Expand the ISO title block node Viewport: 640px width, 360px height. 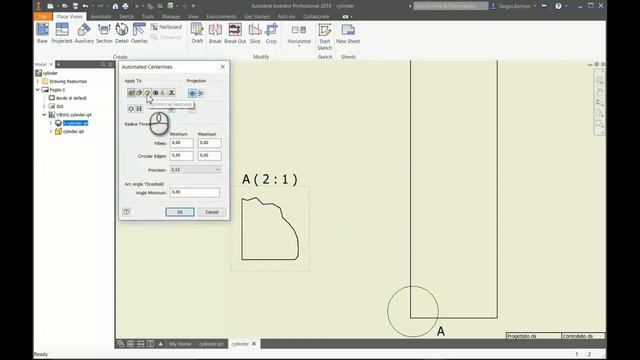coord(44,106)
